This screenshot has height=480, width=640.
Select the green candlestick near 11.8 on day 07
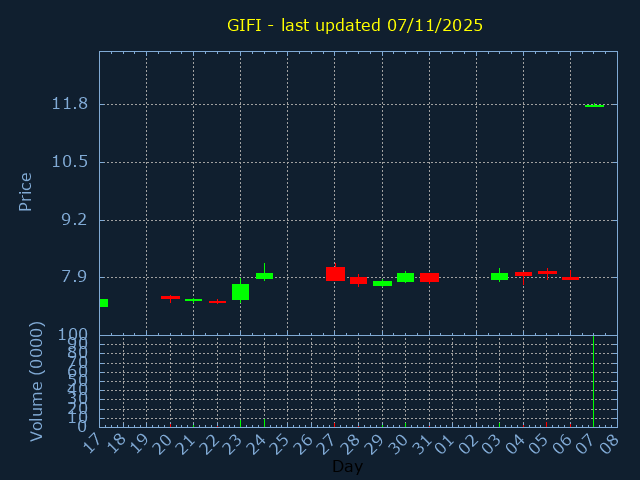click(x=594, y=106)
